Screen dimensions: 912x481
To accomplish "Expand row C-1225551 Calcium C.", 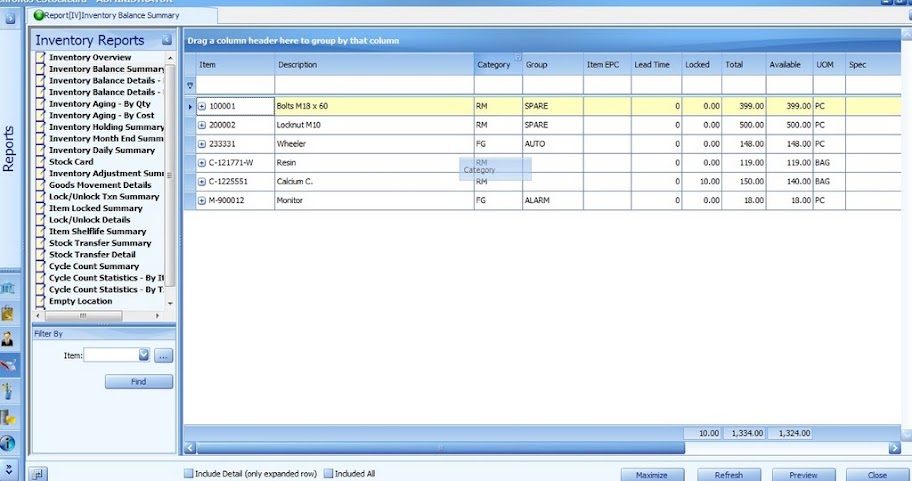I will [202, 181].
